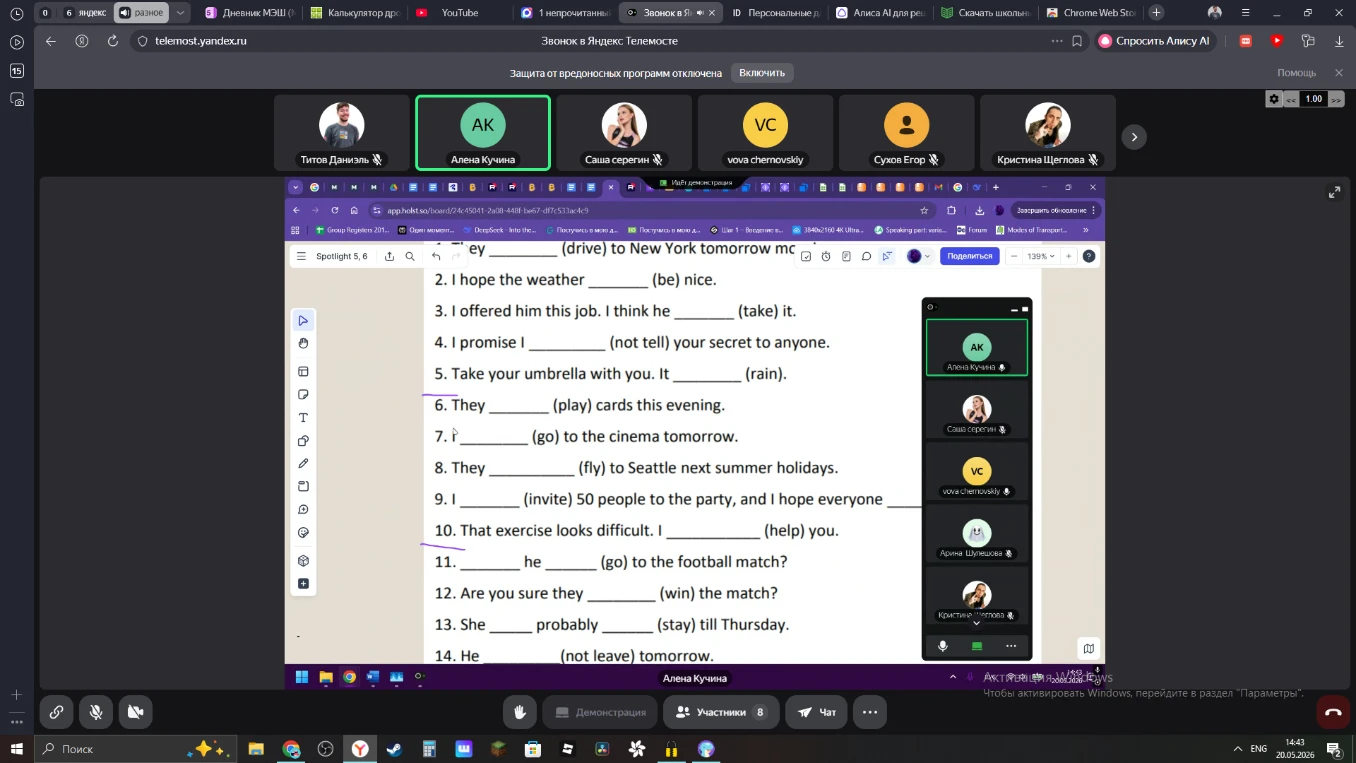Increase playback speed with the >> control

coord(1336,99)
